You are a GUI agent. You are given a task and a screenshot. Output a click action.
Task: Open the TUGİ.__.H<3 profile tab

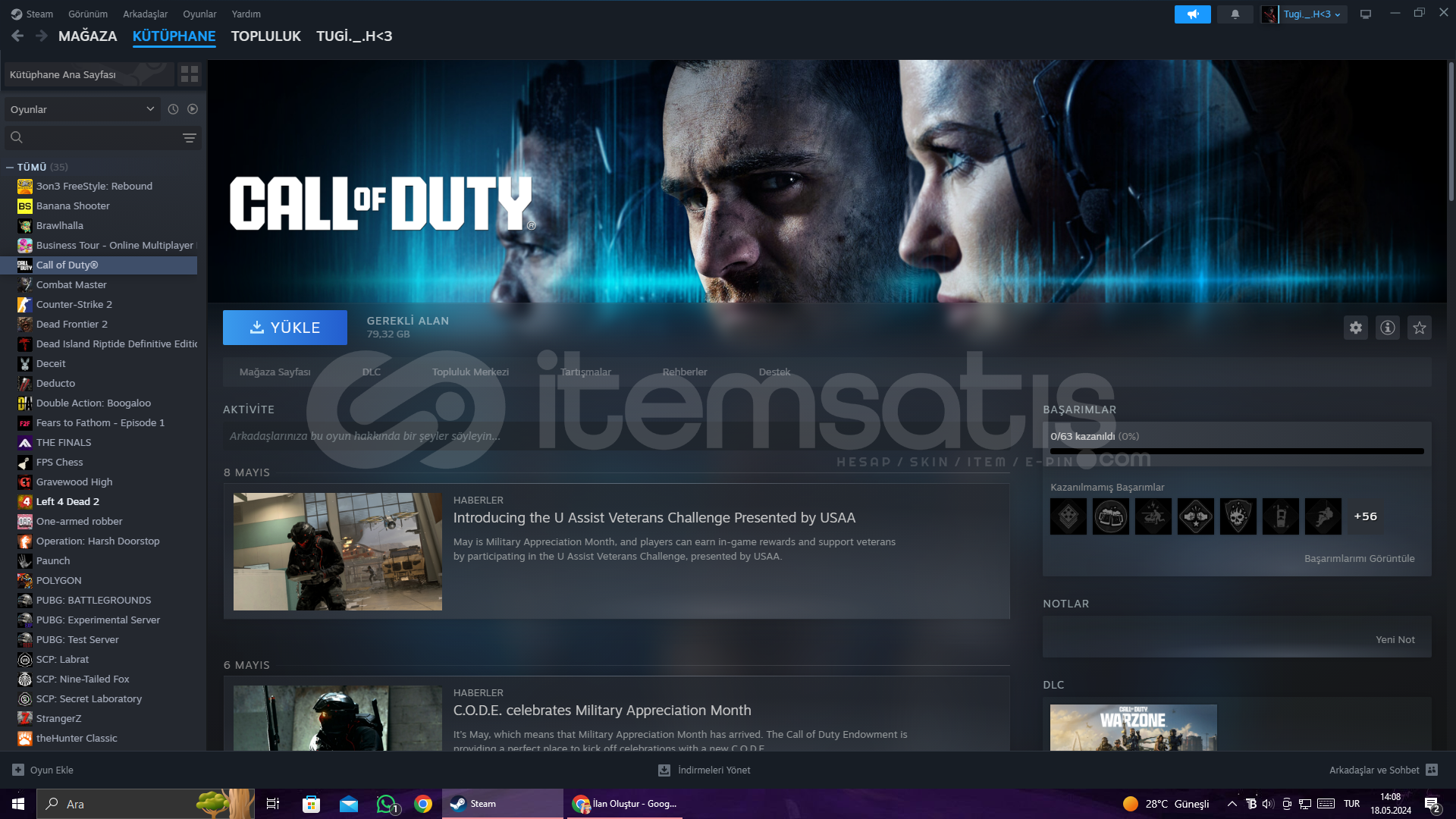pos(354,36)
